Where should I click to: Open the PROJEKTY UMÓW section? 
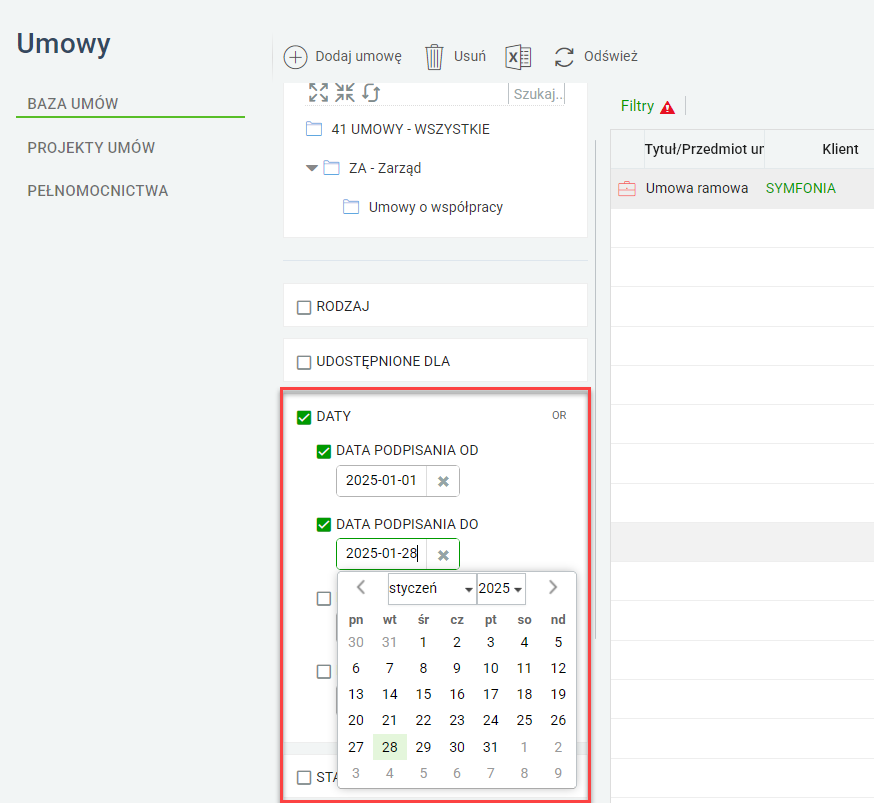[x=91, y=148]
